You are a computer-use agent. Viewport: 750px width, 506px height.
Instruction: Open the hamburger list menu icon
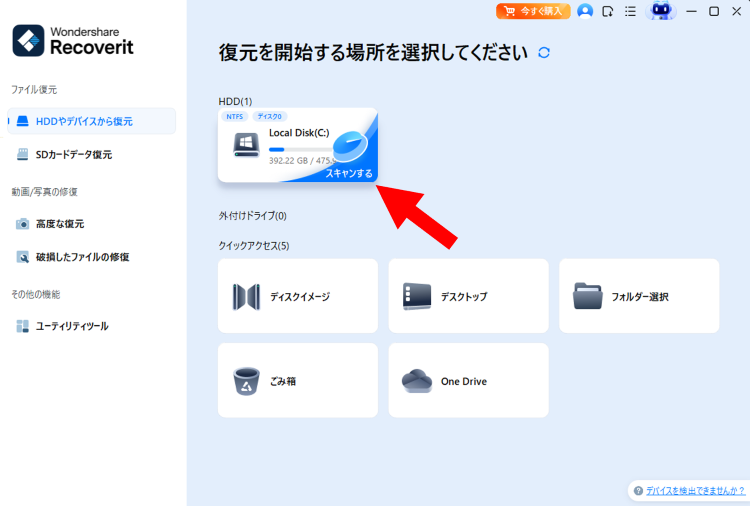630,11
